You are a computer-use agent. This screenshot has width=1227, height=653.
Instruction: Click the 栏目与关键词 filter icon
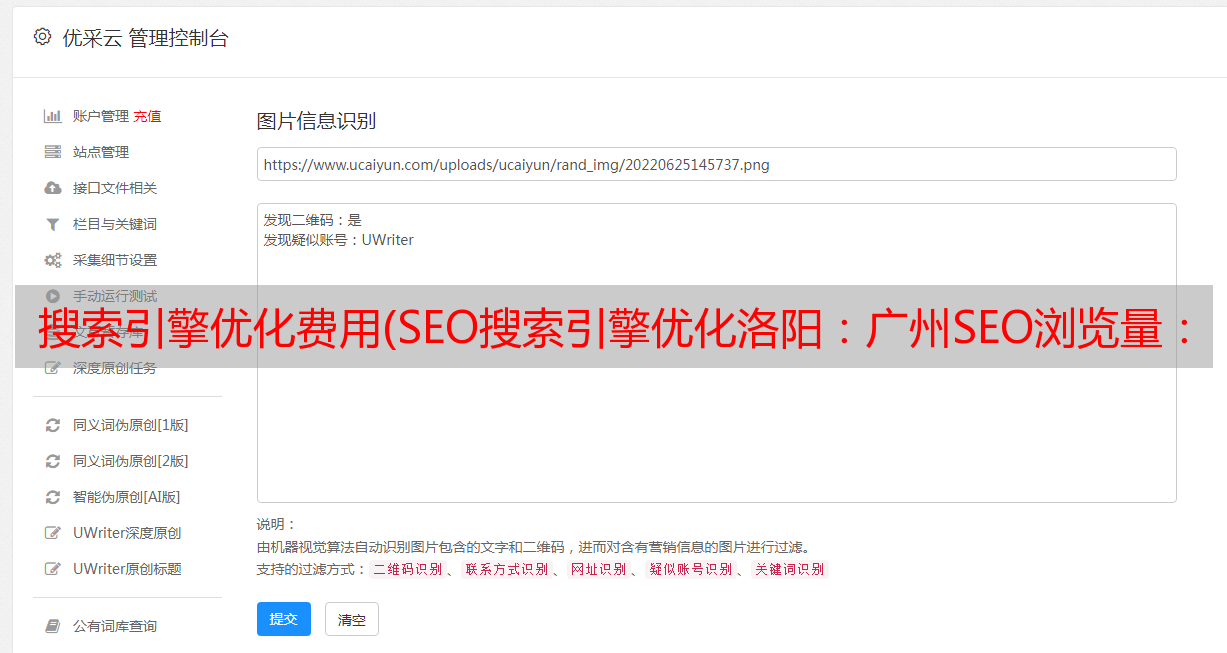click(x=53, y=224)
